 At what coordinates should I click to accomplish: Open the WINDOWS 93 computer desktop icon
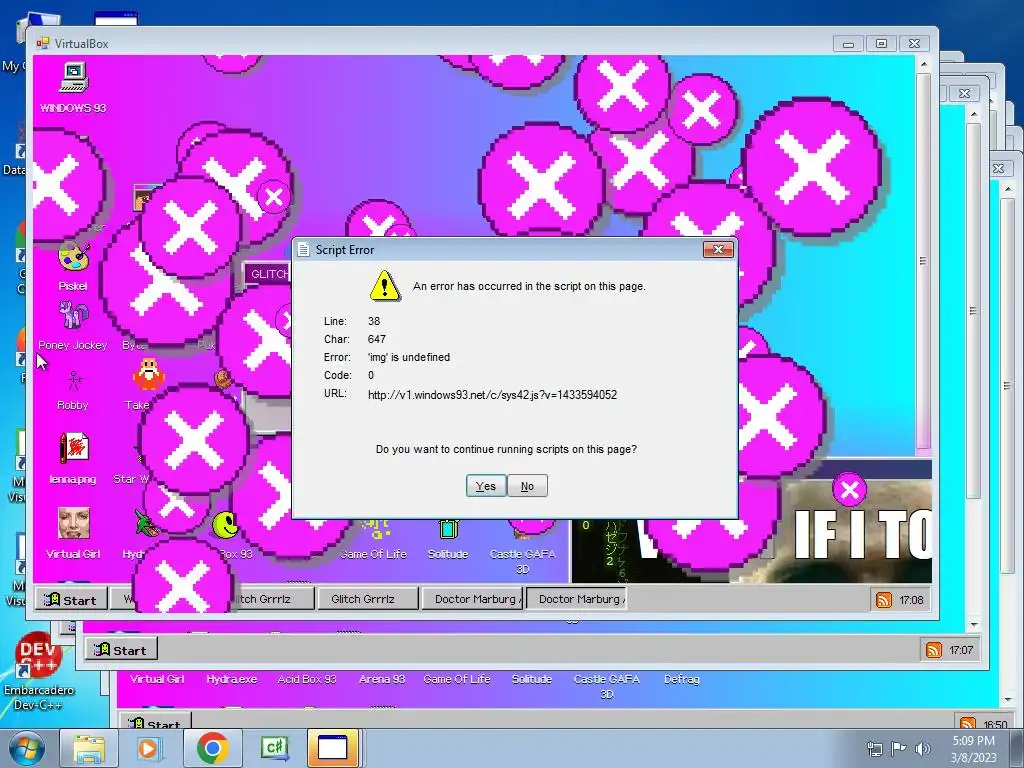73,79
